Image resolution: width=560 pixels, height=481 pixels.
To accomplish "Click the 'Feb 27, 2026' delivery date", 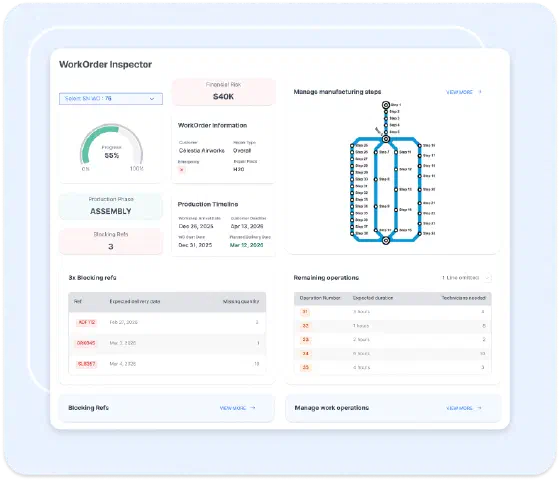I will point(124,322).
